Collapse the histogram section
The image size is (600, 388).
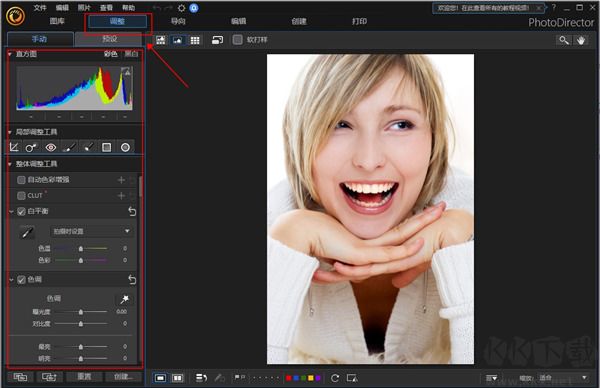(x=10, y=54)
